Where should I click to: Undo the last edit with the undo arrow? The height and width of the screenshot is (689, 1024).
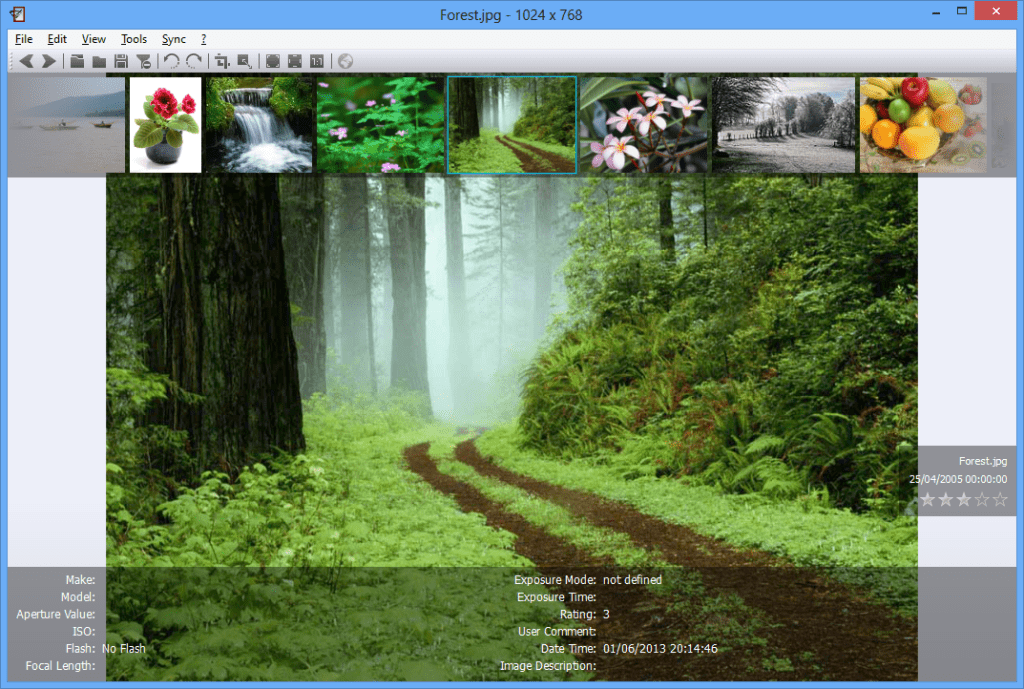click(x=170, y=61)
